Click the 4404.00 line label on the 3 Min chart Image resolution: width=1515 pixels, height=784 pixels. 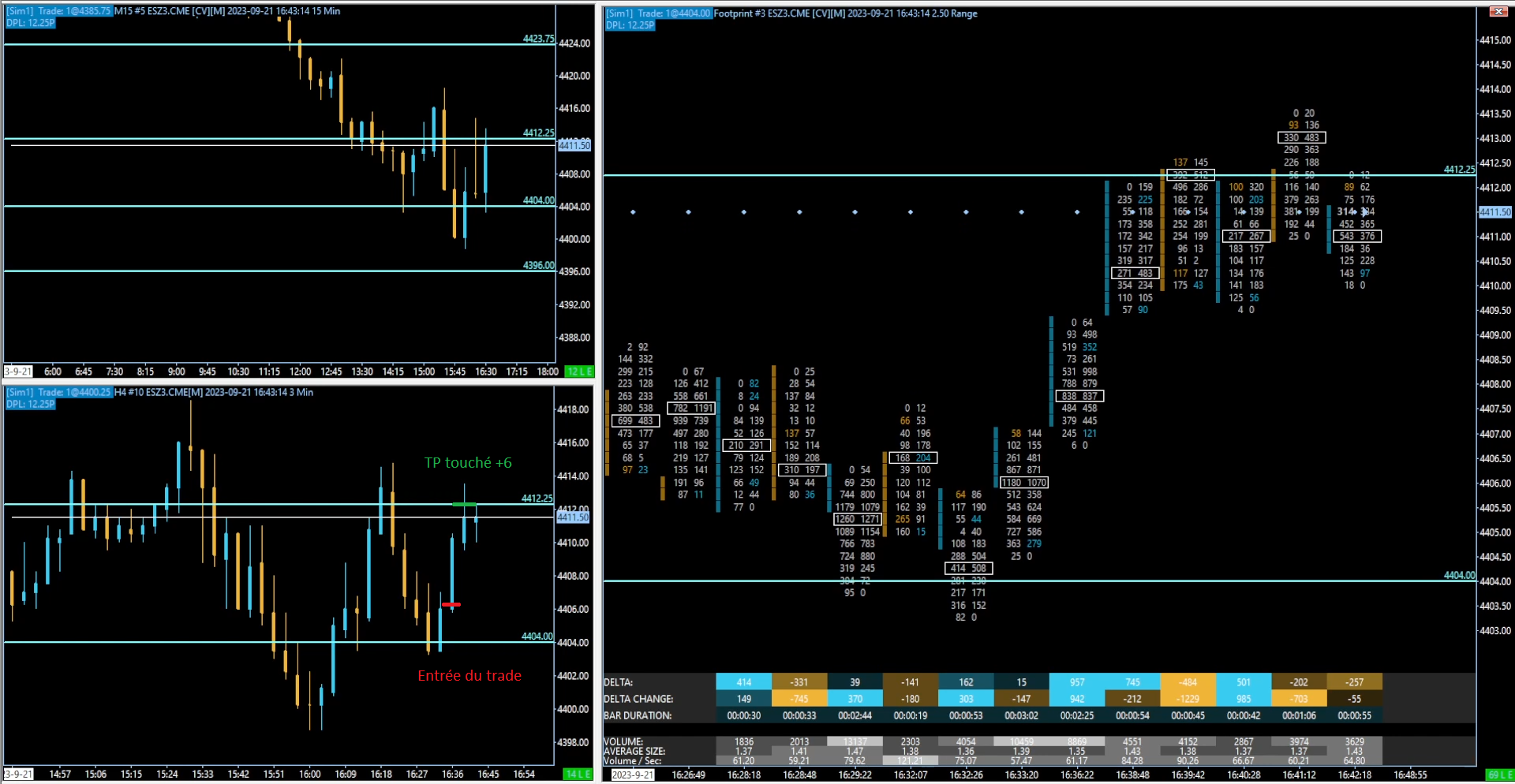click(x=537, y=637)
